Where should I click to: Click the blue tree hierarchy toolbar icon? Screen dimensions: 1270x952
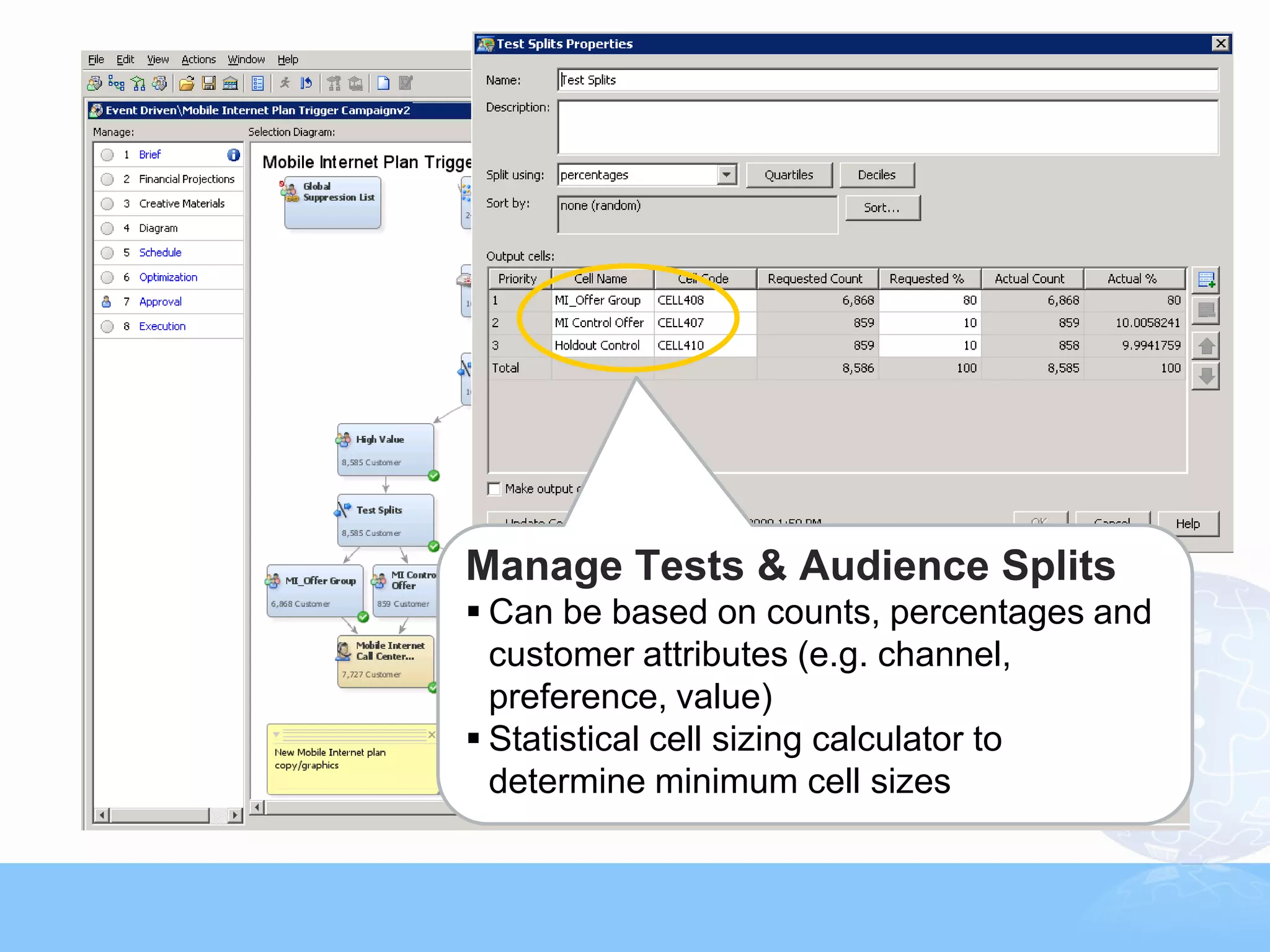click(x=117, y=83)
